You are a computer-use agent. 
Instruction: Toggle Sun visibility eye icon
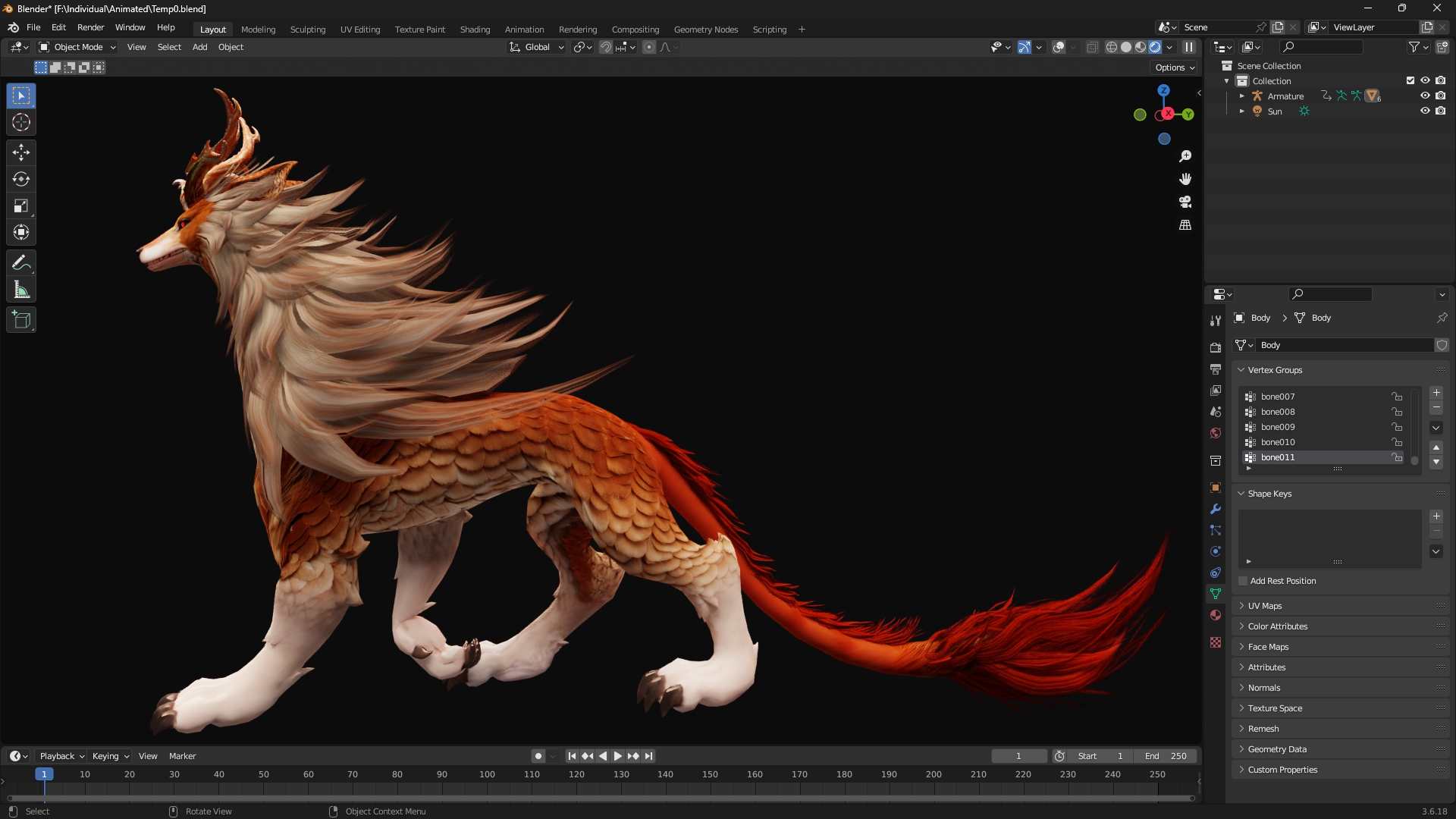click(x=1425, y=111)
